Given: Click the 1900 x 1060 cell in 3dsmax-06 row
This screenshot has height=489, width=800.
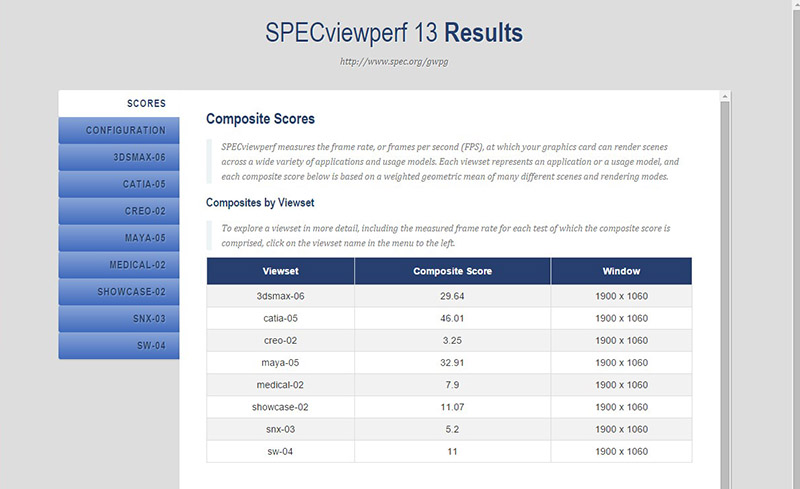Looking at the screenshot, I should coord(621,296).
